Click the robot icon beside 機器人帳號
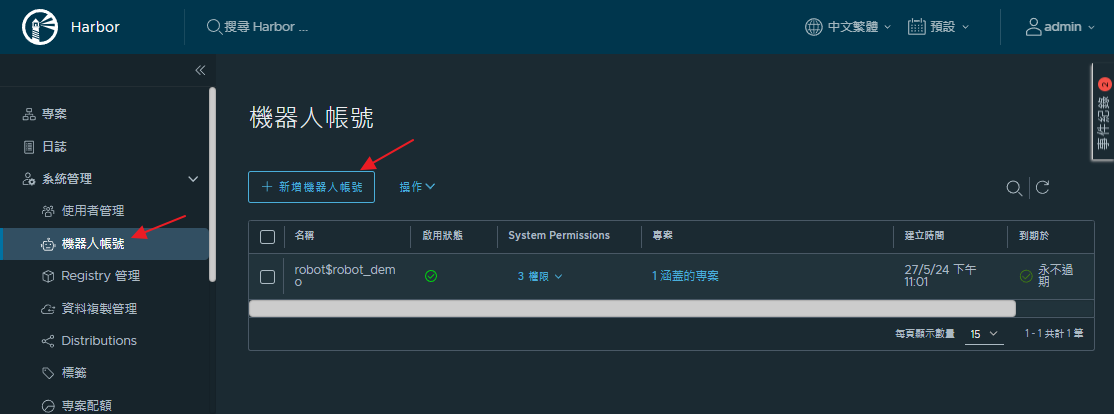Viewport: 1114px width, 414px height. [48, 244]
